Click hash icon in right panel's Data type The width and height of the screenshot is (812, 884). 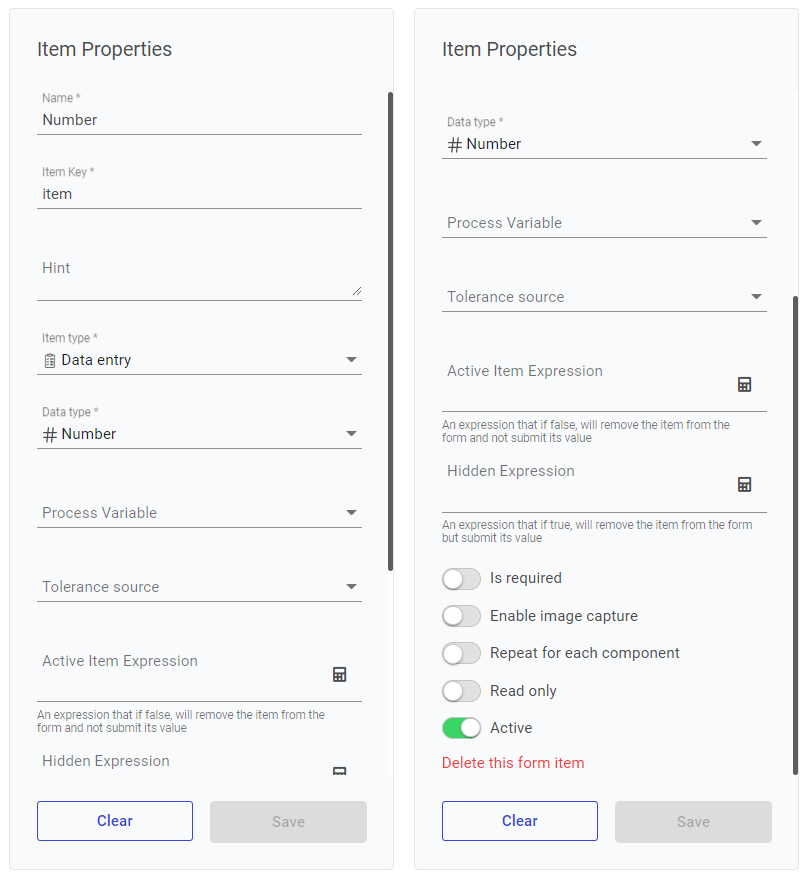455,144
